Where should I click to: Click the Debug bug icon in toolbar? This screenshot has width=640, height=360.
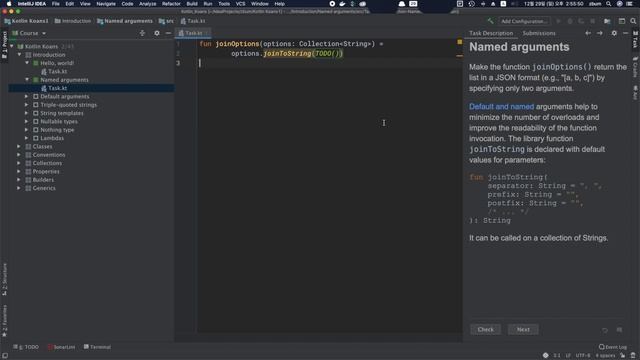[570, 21]
